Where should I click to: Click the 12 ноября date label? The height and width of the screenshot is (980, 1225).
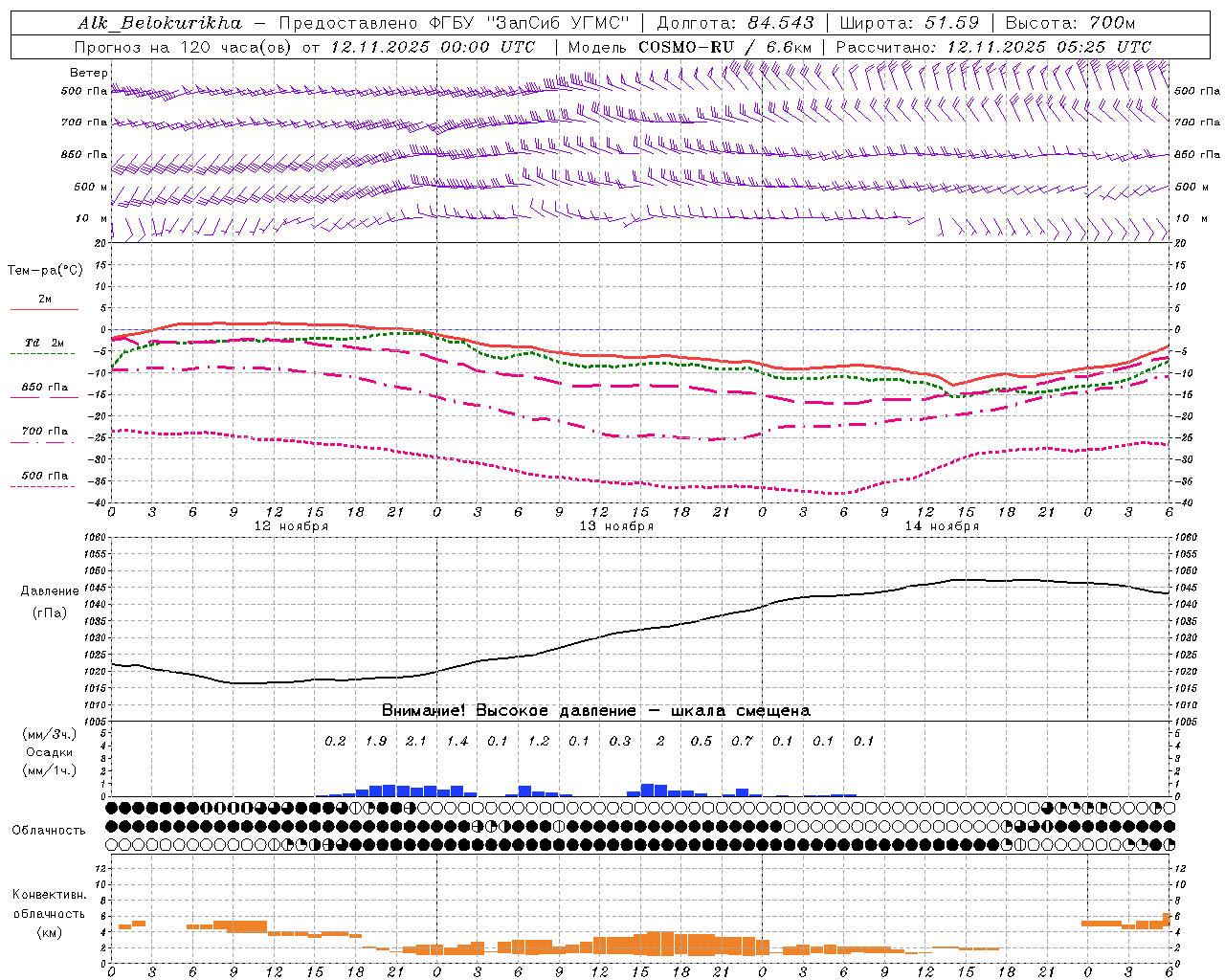click(291, 526)
